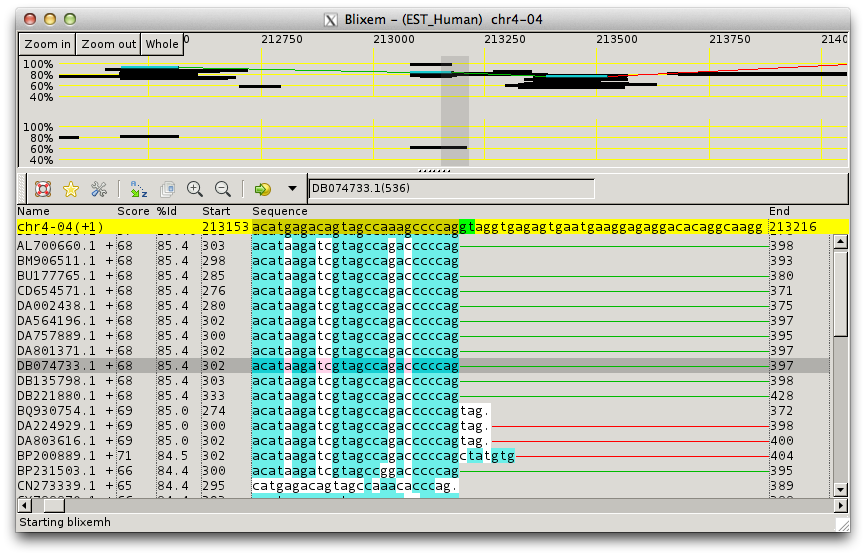Select the DA803616.1 row
Image resolution: width=865 pixels, height=555 pixels.
pos(423,441)
